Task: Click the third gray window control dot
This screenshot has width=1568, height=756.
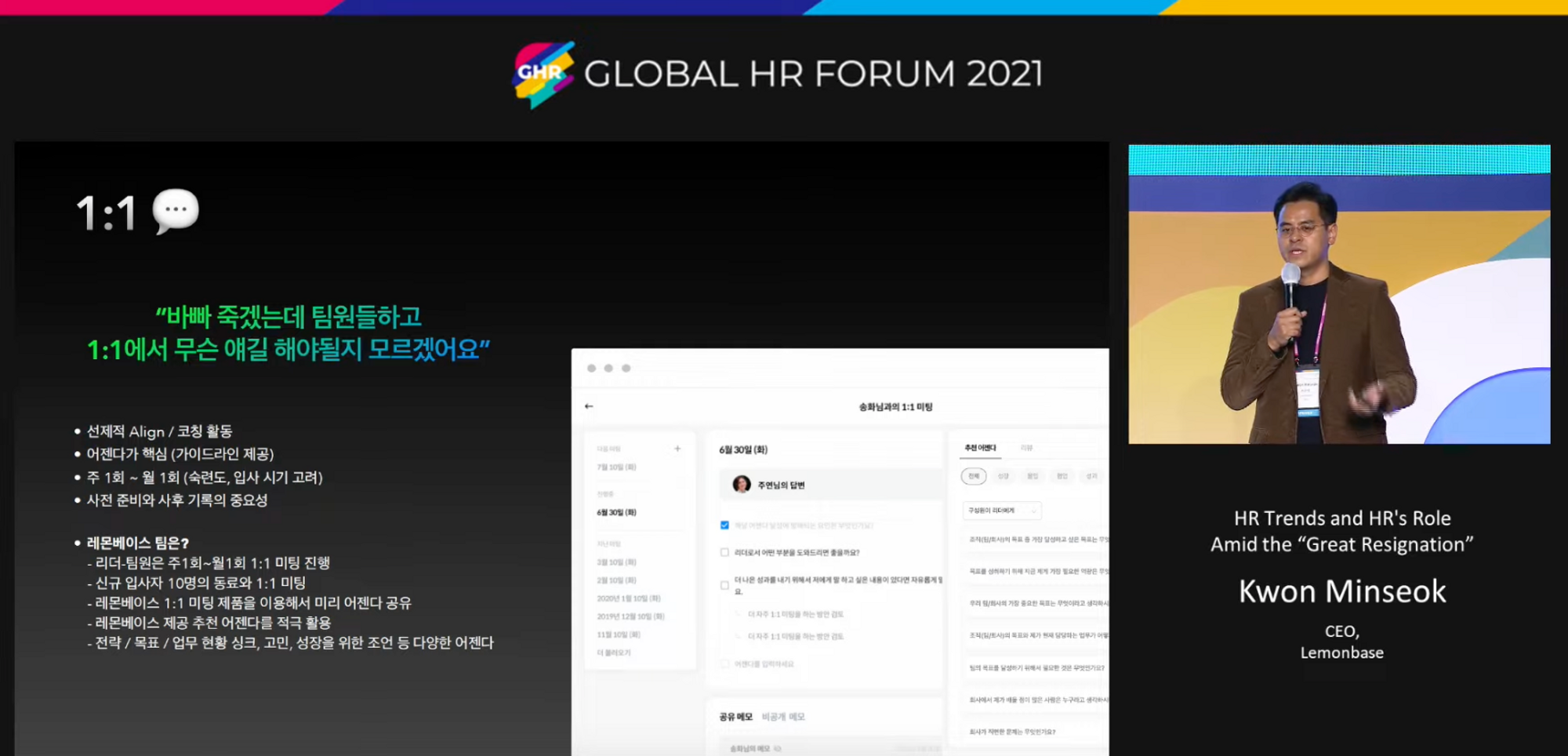Action: pos(626,368)
